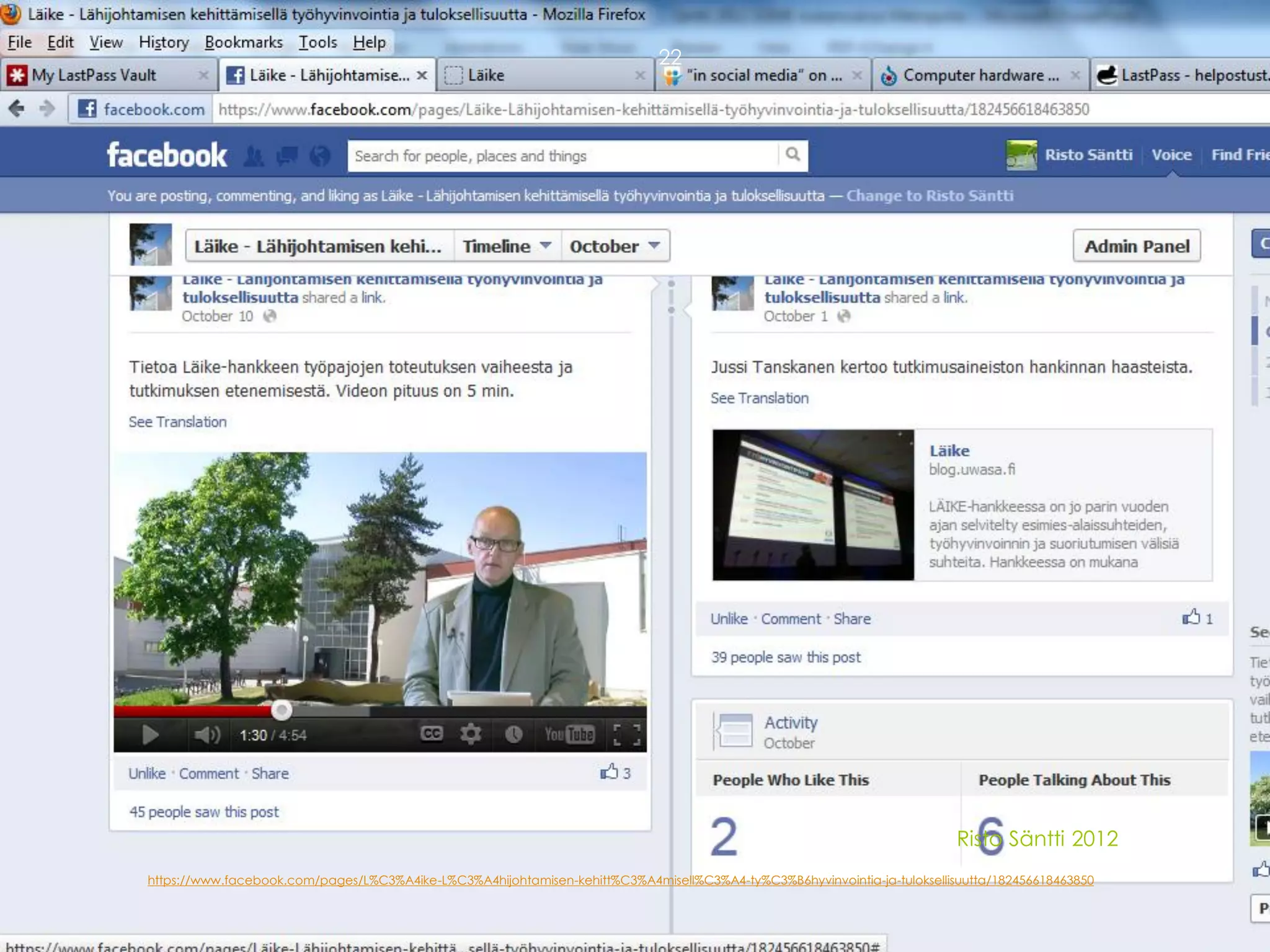The image size is (1270, 952).
Task: Click Risto Säntti profile picture icon
Action: (1021, 155)
